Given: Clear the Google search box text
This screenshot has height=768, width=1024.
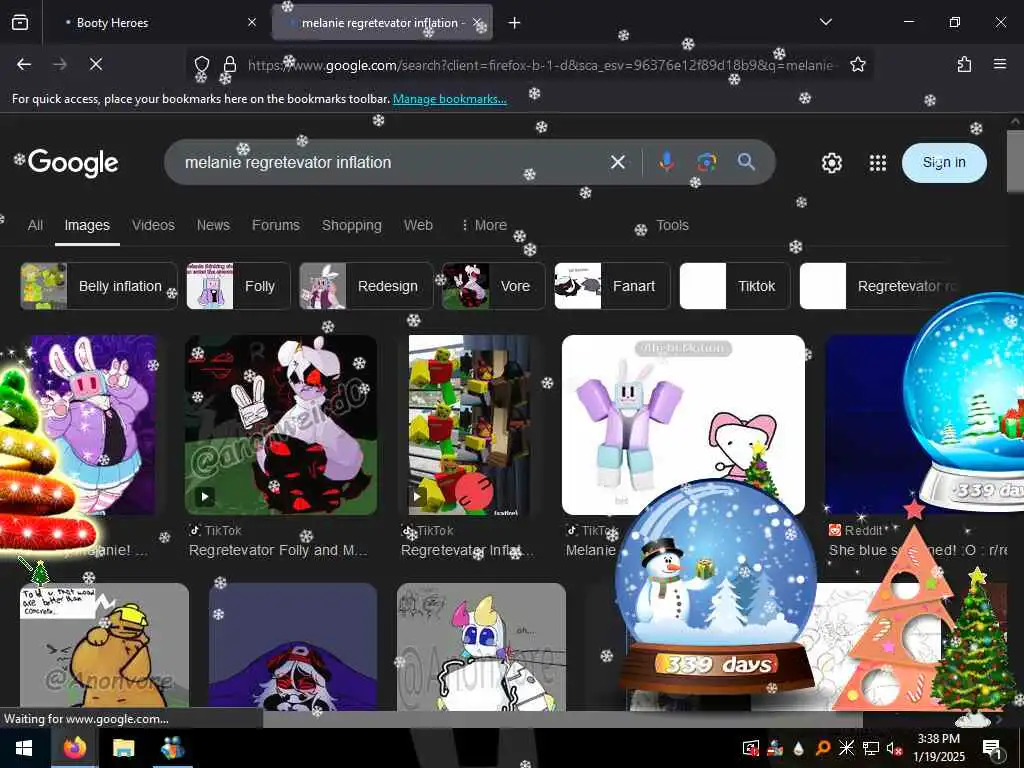Looking at the screenshot, I should tap(617, 162).
